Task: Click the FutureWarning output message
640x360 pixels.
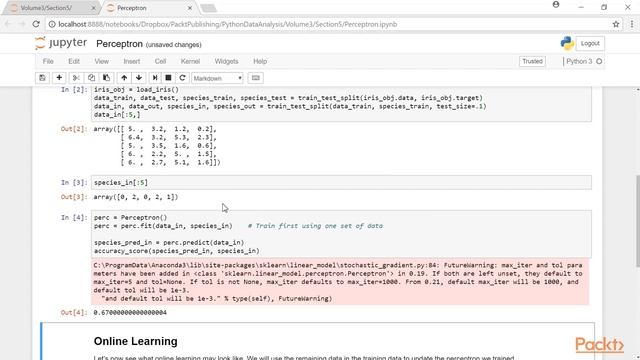Action: point(340,282)
